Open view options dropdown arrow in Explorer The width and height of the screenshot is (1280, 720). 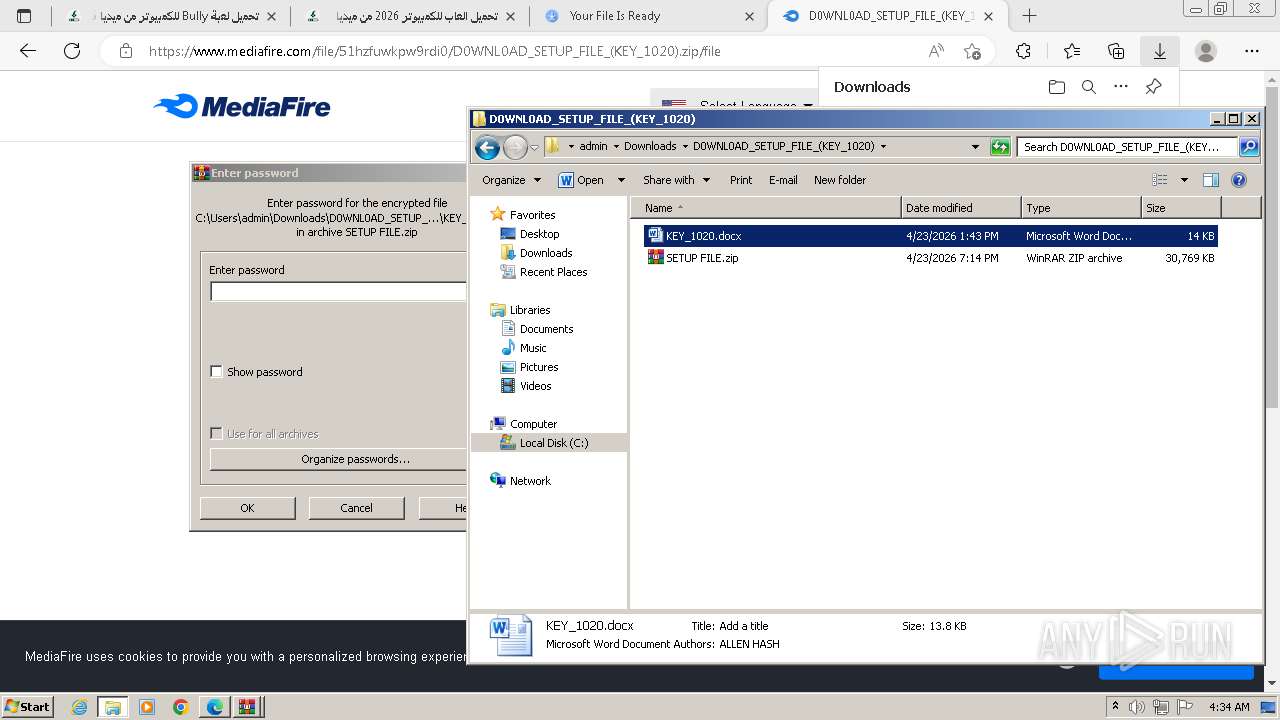(1184, 181)
